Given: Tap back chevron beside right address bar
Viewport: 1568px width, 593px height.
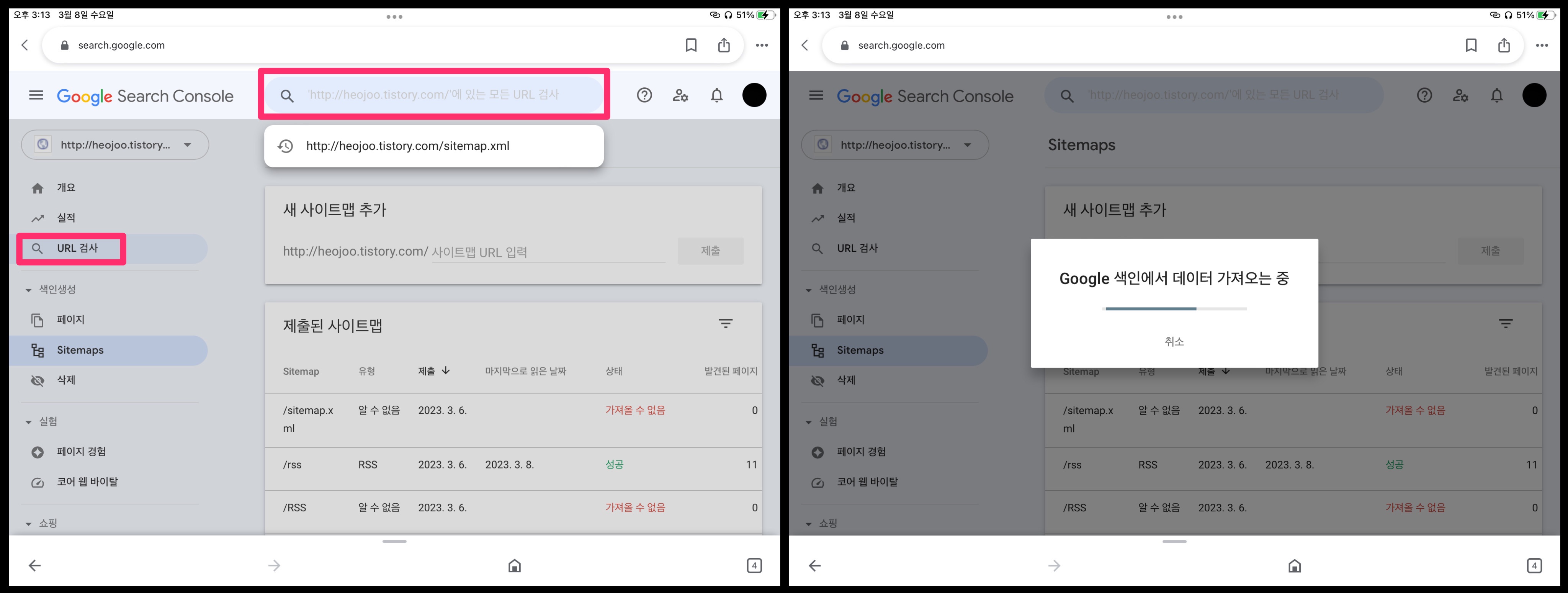Looking at the screenshot, I should [805, 45].
